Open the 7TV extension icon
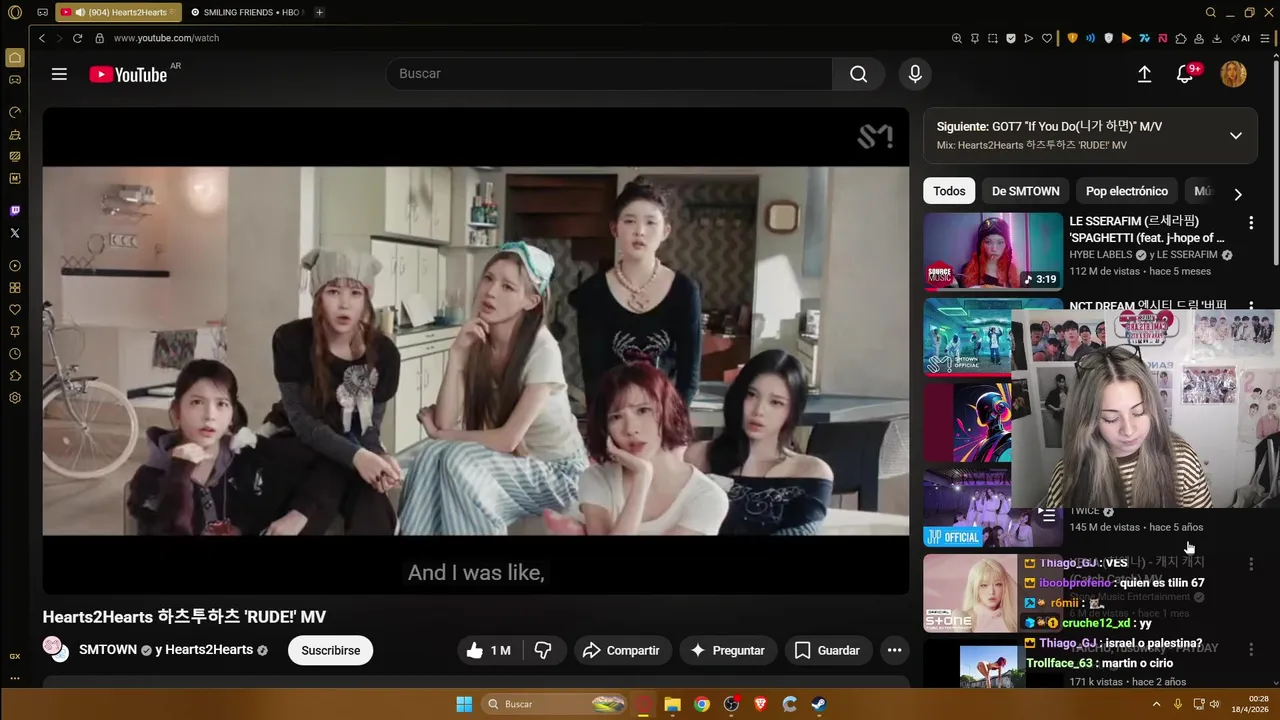Viewport: 1280px width, 720px height. click(1145, 38)
